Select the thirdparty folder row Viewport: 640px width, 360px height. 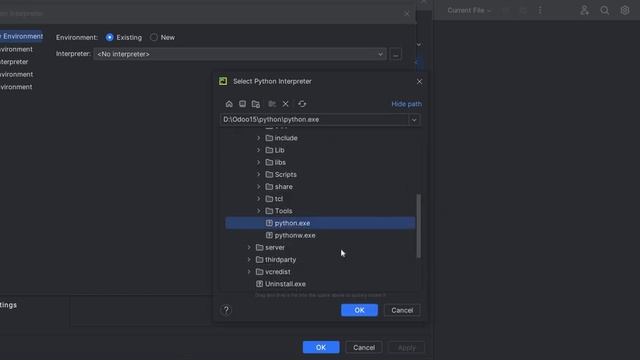(x=320, y=260)
